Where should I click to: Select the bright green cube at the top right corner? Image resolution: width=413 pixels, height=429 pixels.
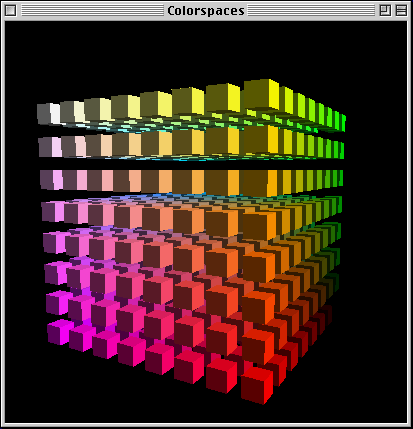click(x=343, y=122)
